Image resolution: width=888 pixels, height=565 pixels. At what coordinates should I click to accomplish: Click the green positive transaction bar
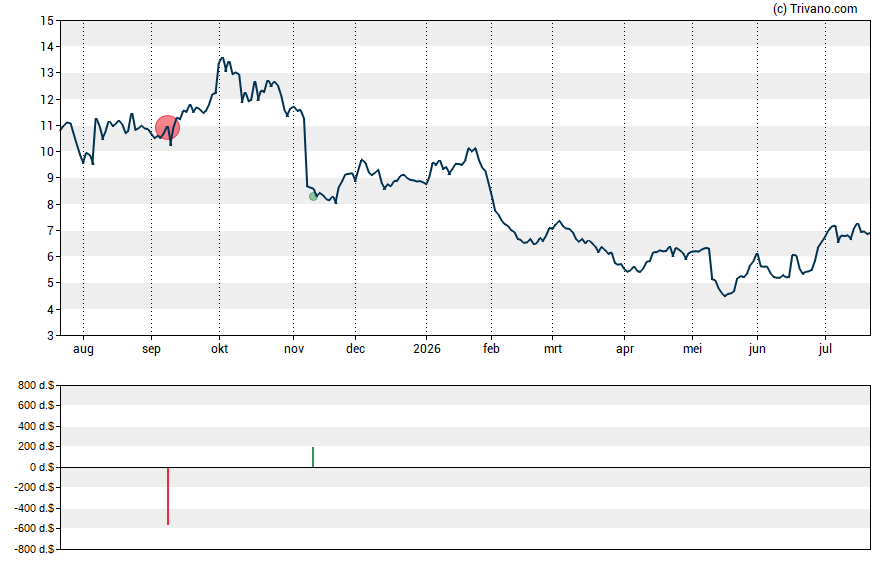pyautogui.click(x=313, y=457)
